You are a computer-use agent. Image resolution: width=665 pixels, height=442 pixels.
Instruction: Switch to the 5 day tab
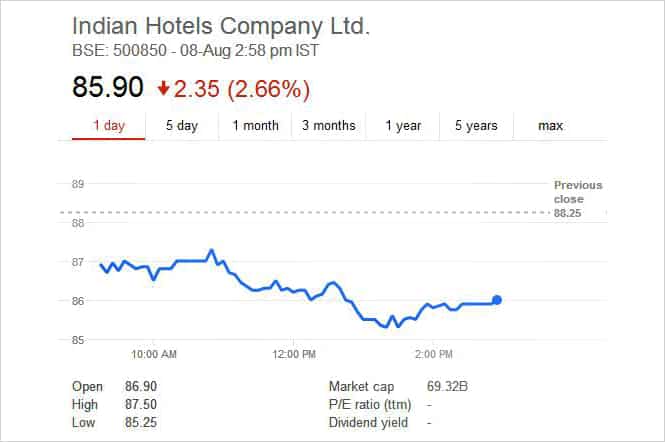[x=182, y=126]
